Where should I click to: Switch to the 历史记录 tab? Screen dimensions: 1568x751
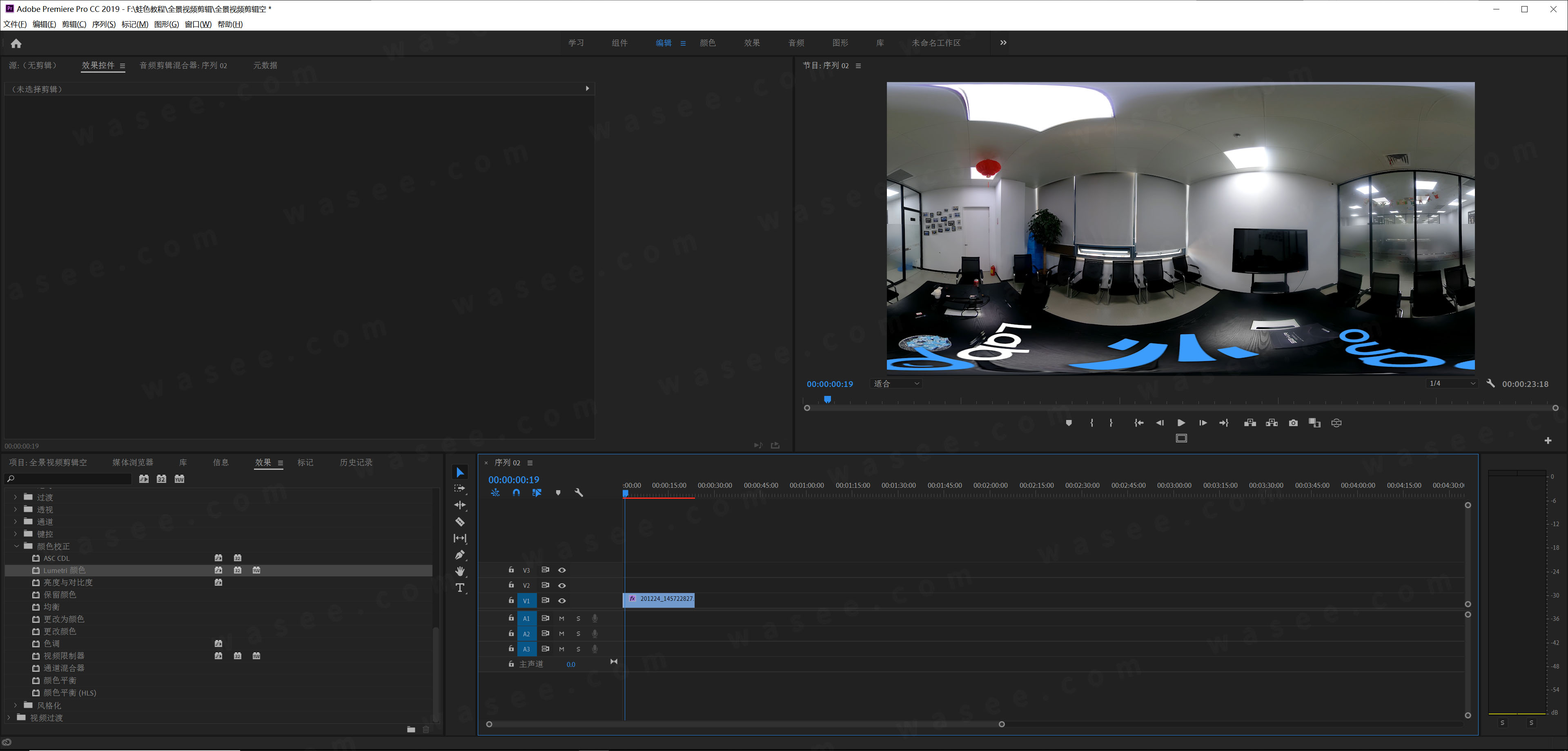(x=356, y=462)
